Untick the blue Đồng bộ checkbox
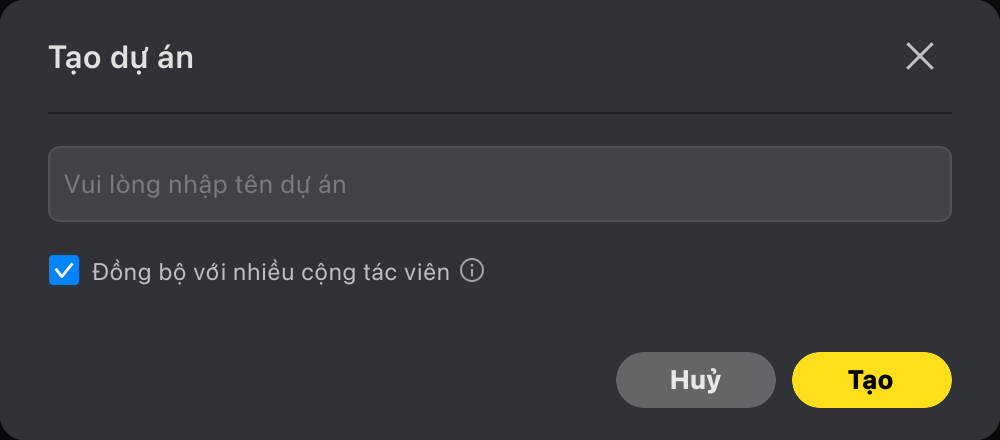This screenshot has height=440, width=1000. click(x=64, y=271)
